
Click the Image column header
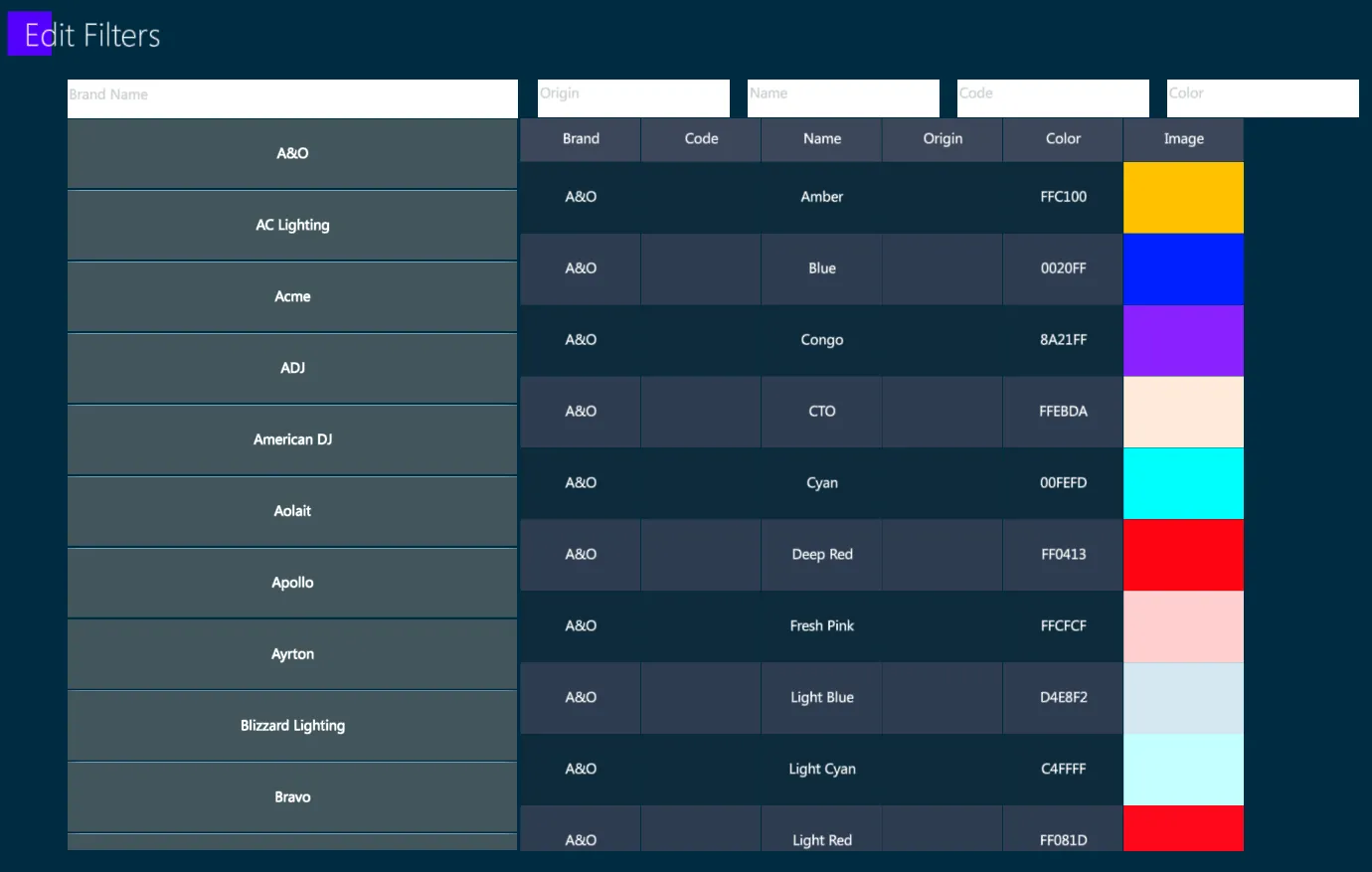coord(1183,139)
